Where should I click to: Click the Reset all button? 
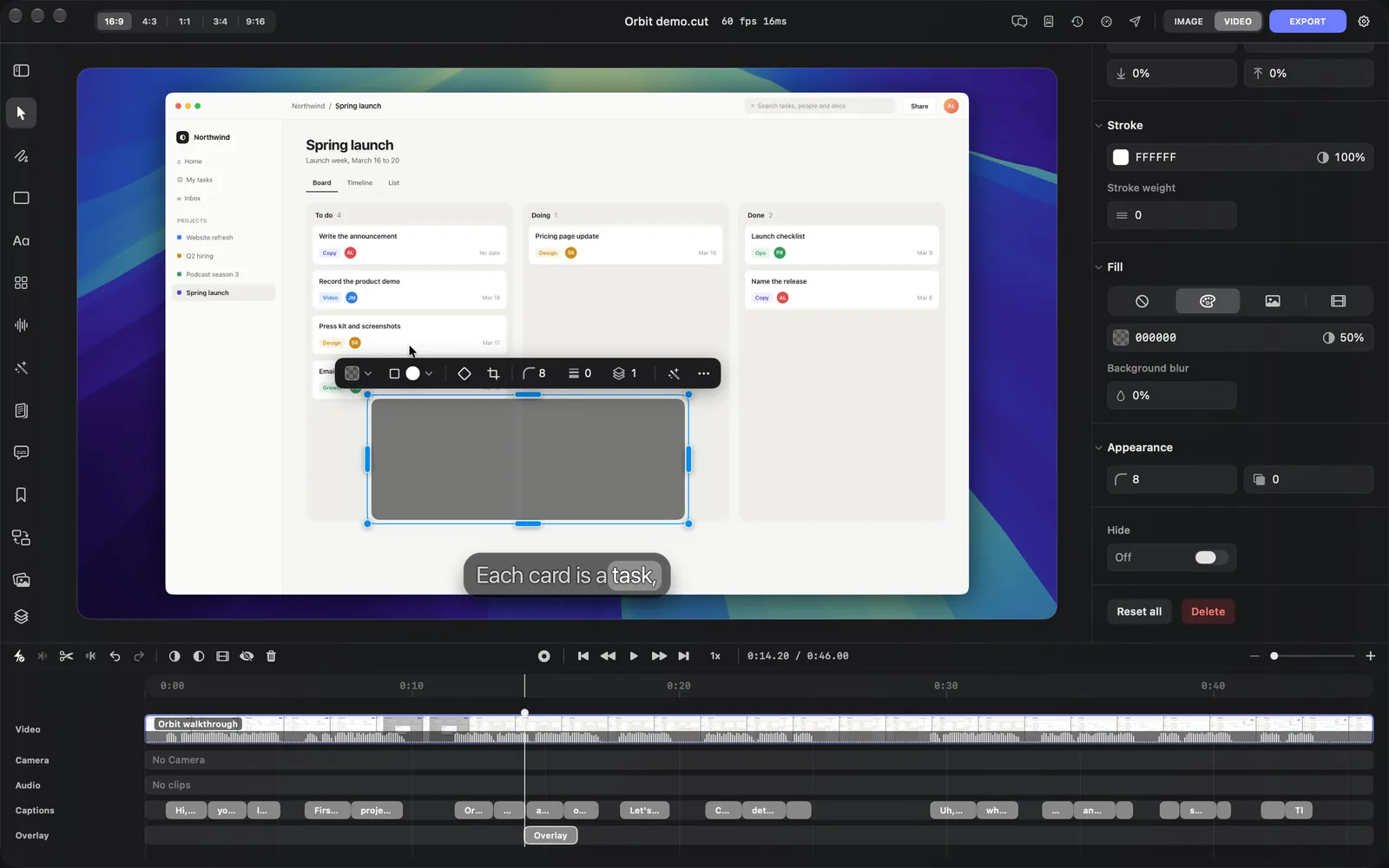[x=1139, y=612]
